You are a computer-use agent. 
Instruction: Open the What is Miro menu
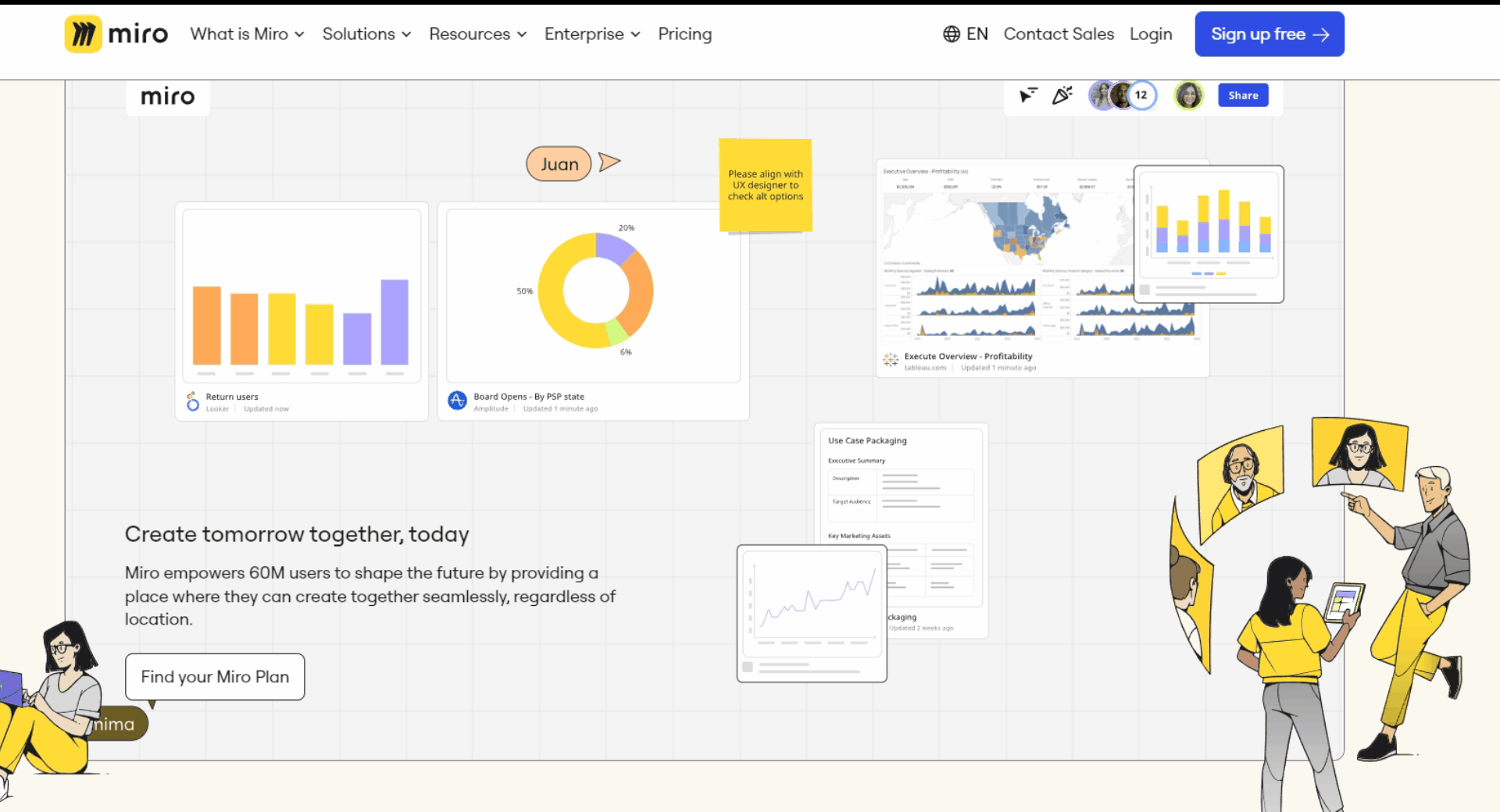pos(247,34)
